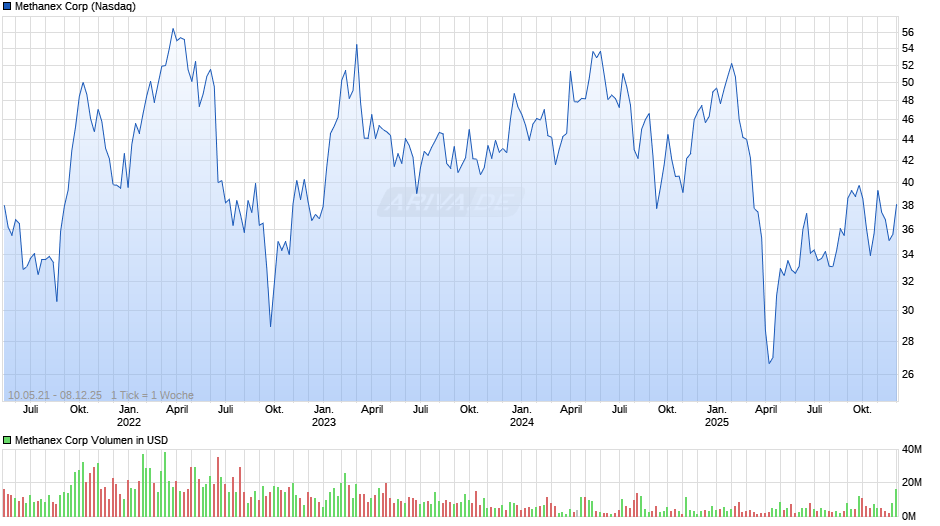Click the October 2022 price trough
The height and width of the screenshot is (526, 940).
point(270,326)
